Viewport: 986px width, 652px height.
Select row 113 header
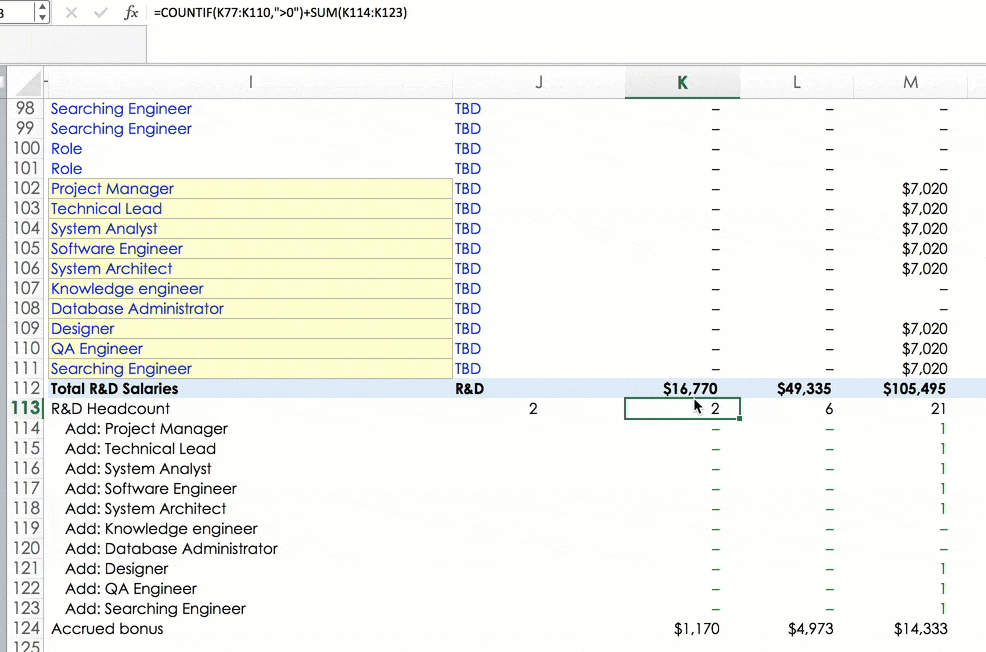pyautogui.click(x=25, y=408)
